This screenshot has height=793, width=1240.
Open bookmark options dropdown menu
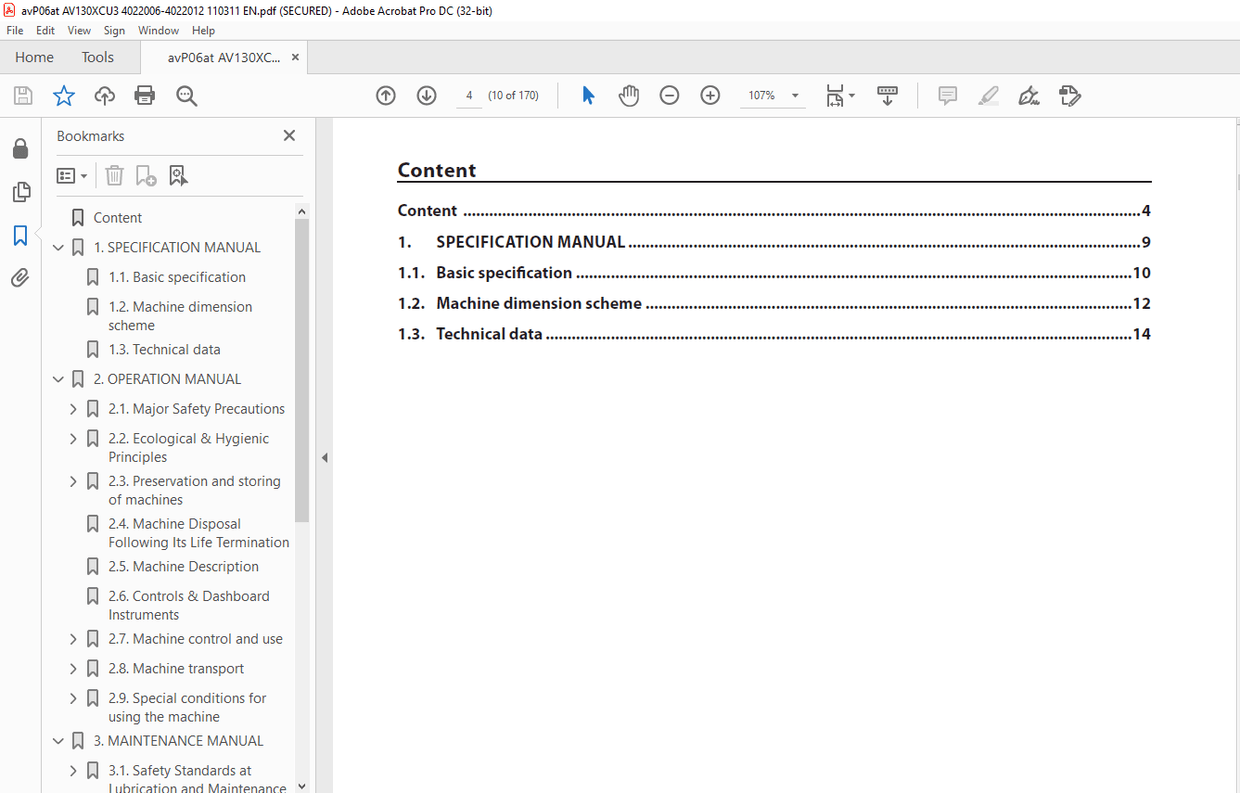(72, 176)
